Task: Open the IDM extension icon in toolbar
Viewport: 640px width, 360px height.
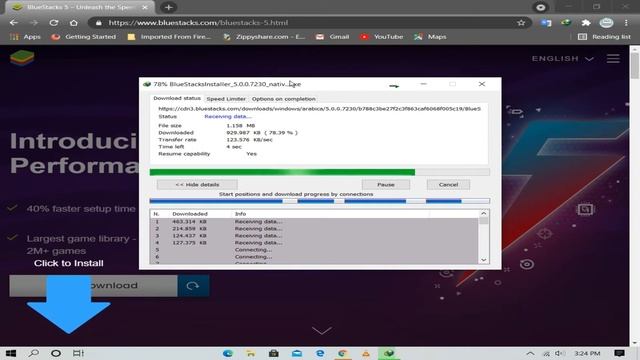Action: pyautogui.click(x=566, y=23)
